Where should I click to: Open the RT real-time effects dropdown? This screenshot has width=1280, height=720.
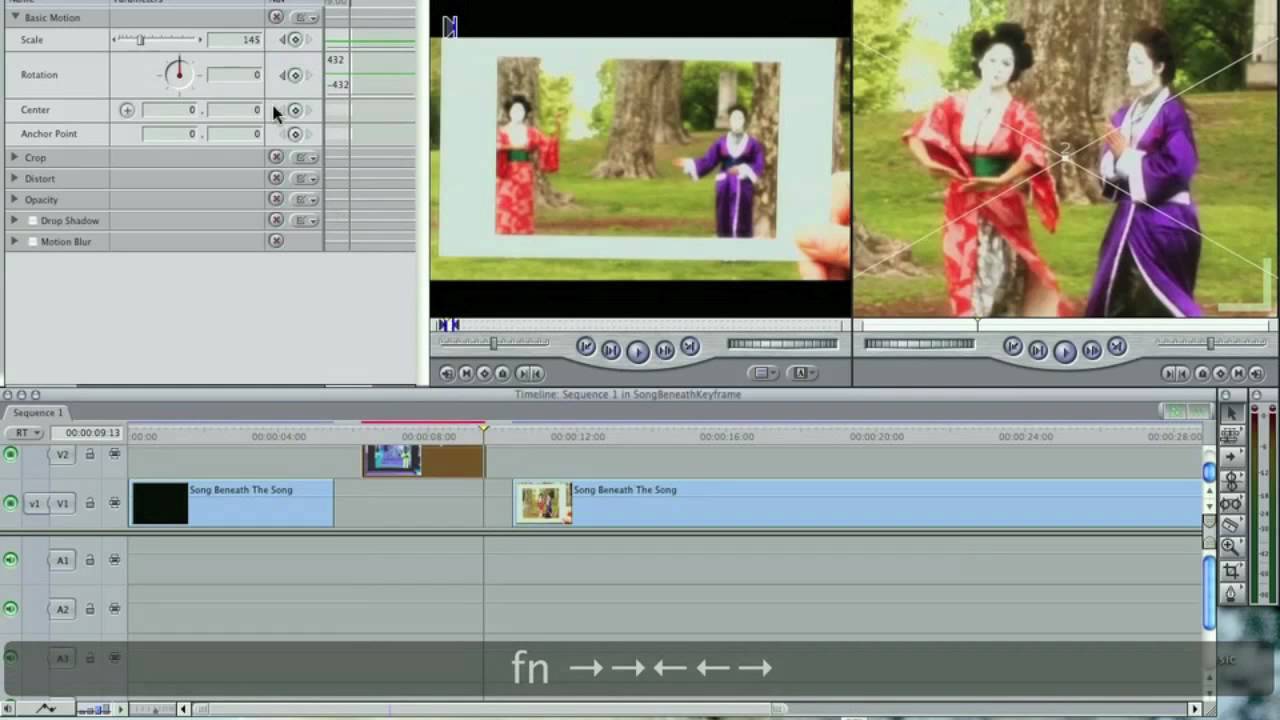click(25, 433)
